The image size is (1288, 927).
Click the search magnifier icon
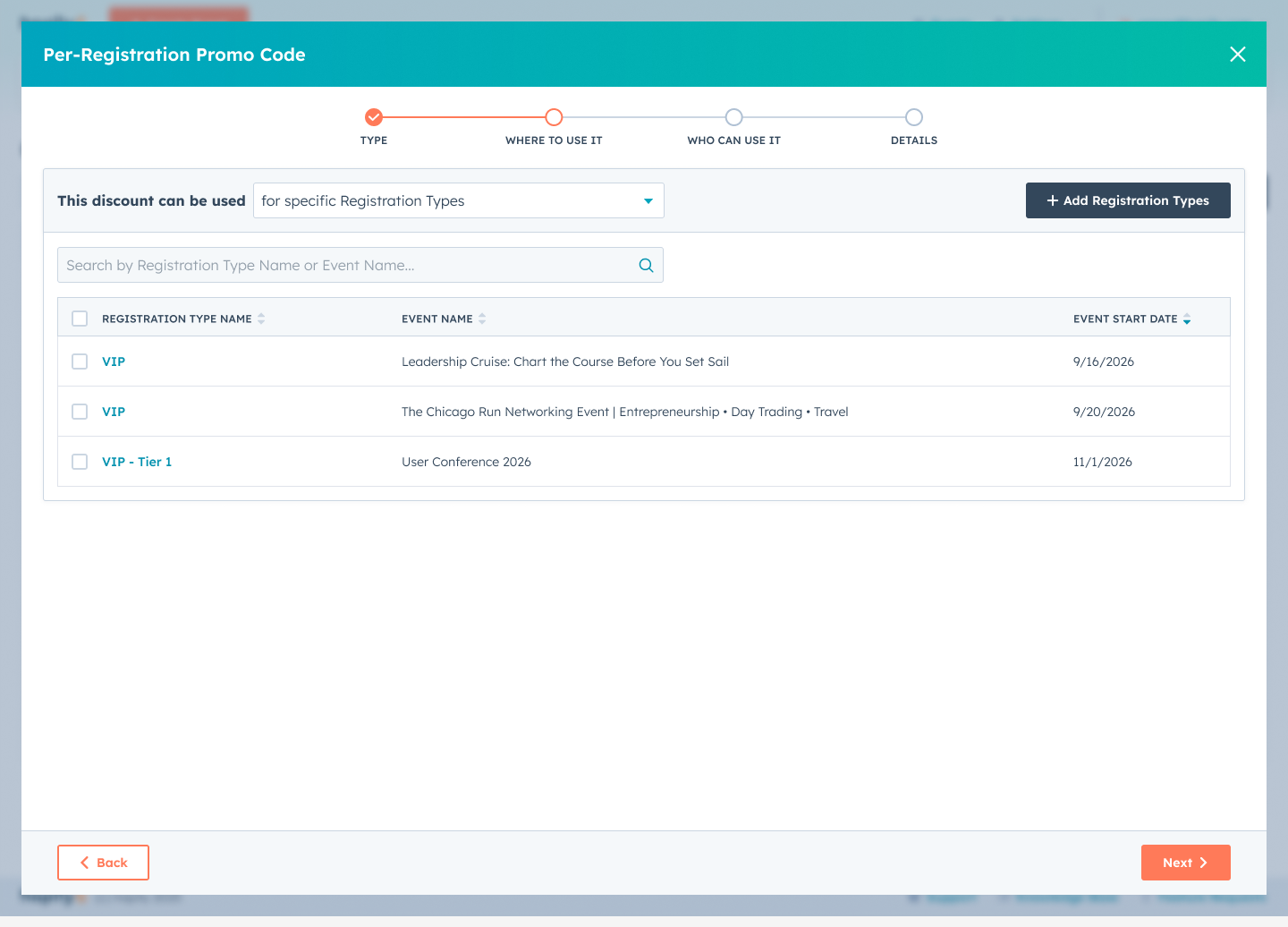[646, 265]
